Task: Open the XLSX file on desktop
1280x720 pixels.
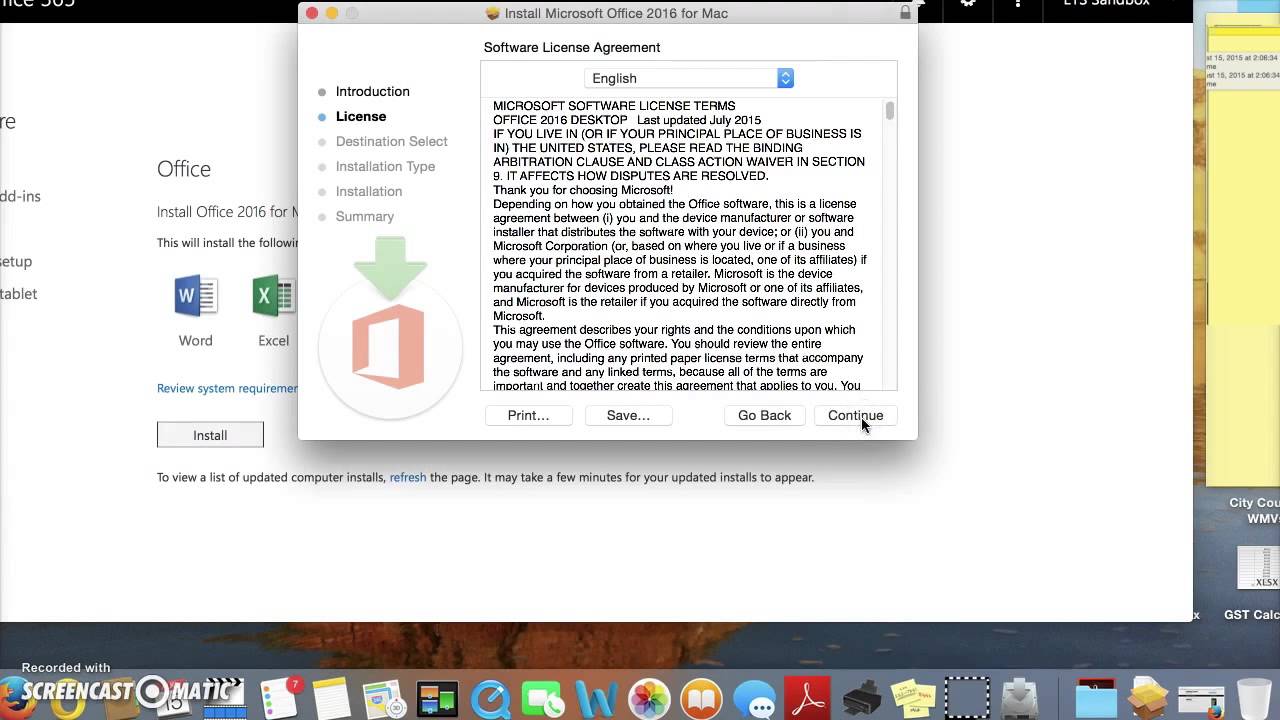Action: 1258,568
